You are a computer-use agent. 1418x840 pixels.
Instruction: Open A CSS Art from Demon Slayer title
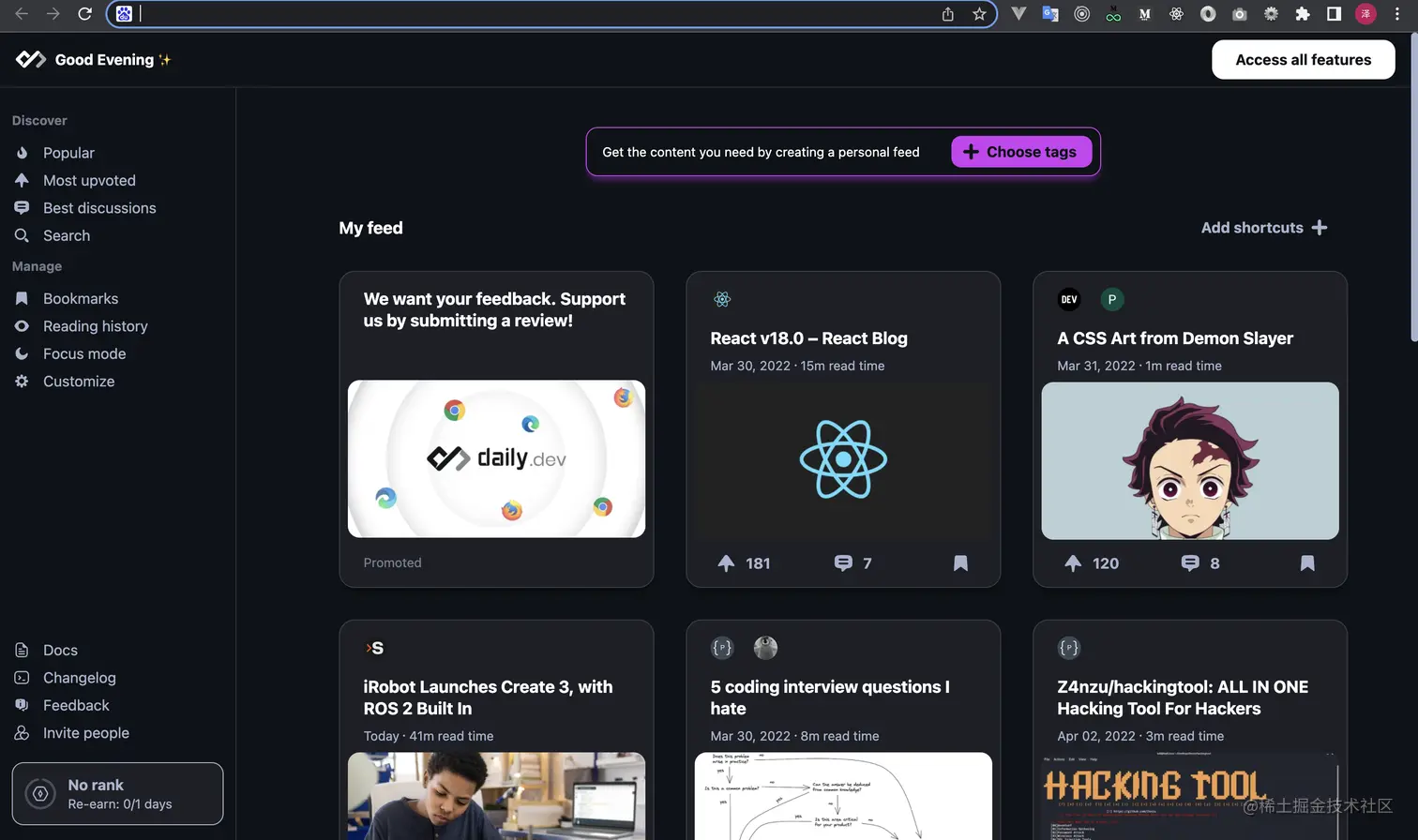[1175, 338]
